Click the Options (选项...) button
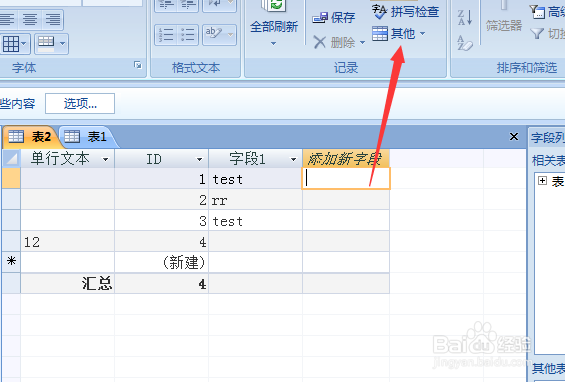 point(80,104)
